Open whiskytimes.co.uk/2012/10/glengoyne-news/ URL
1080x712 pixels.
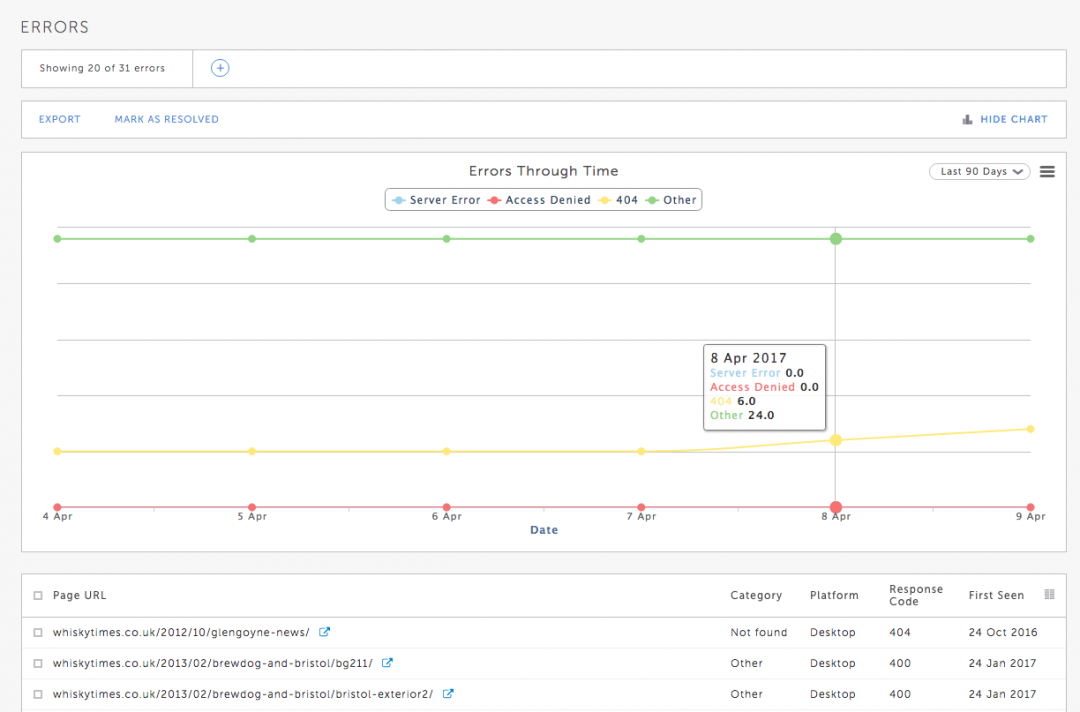[181, 632]
